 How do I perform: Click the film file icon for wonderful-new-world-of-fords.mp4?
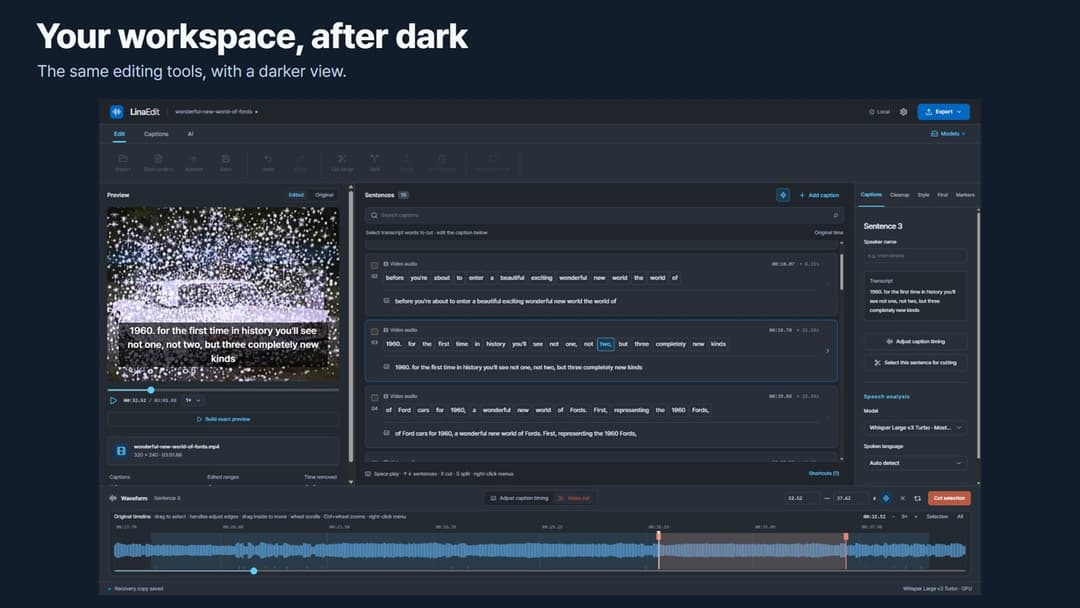coord(121,451)
